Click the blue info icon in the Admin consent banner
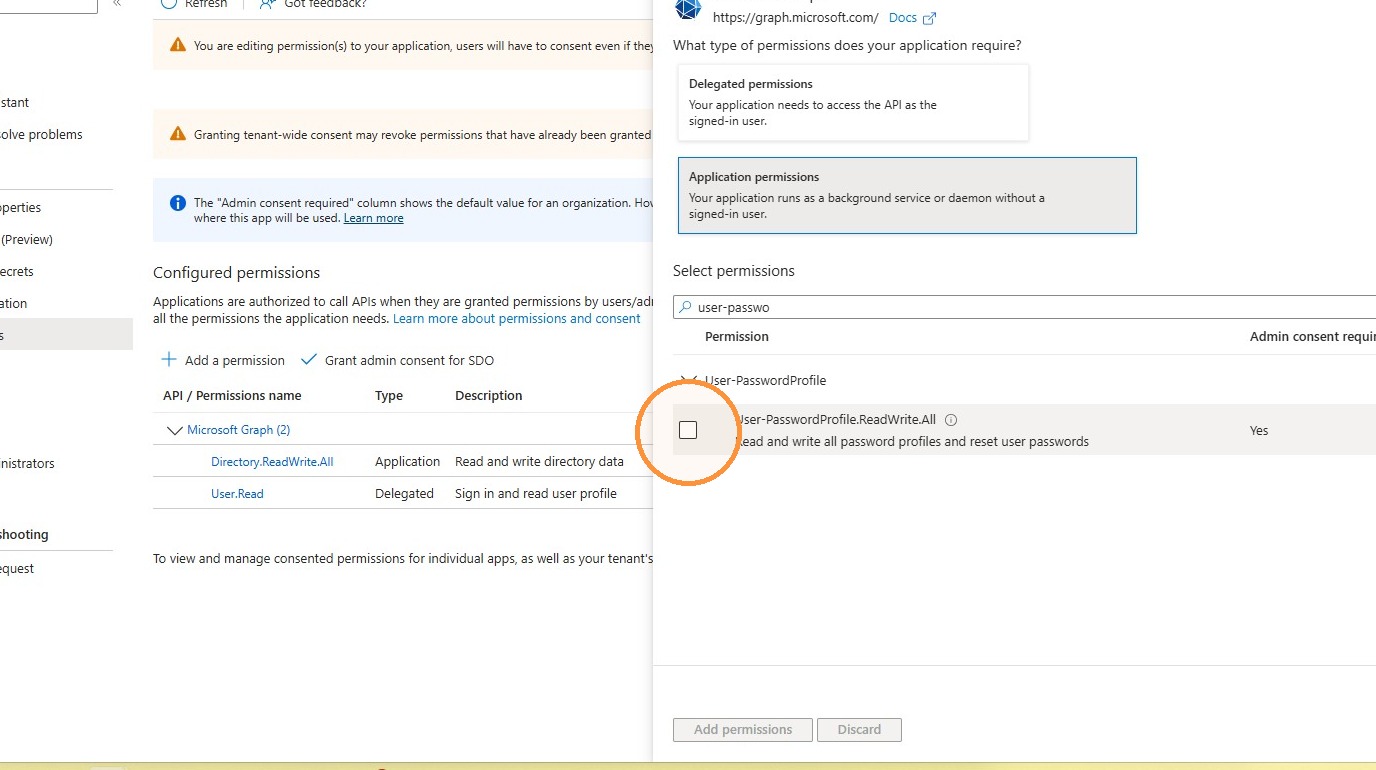Image resolution: width=1376 pixels, height=770 pixels. pyautogui.click(x=178, y=203)
